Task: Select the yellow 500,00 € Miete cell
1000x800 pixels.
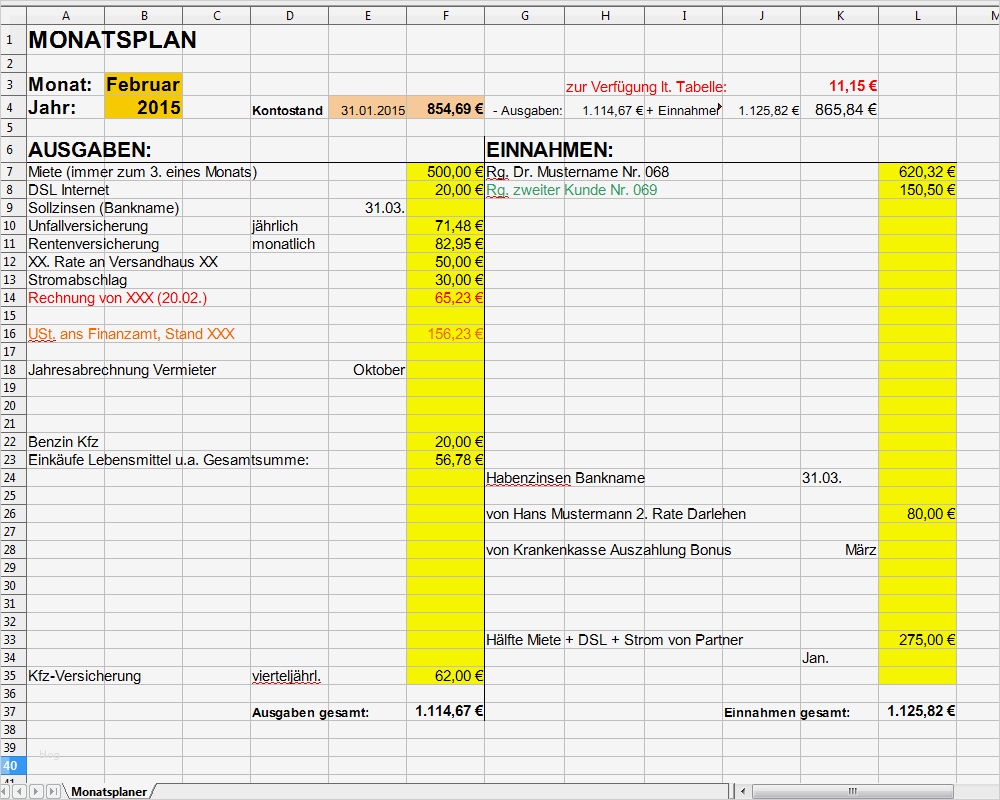Action: pyautogui.click(x=445, y=171)
